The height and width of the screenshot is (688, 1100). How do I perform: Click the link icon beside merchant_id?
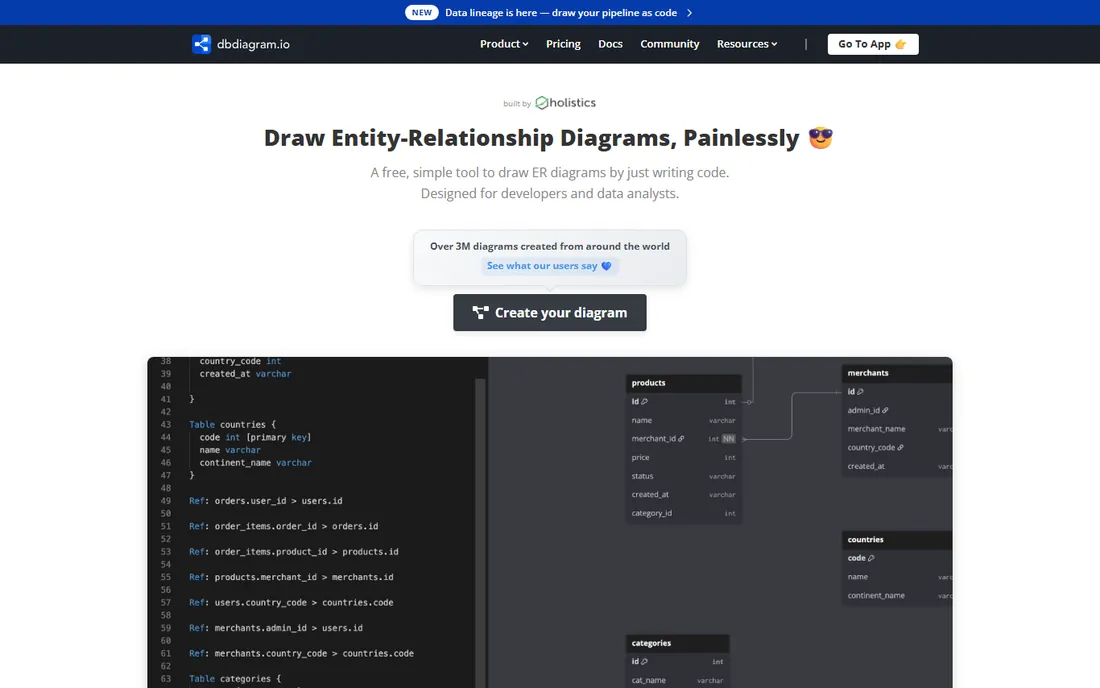point(680,439)
